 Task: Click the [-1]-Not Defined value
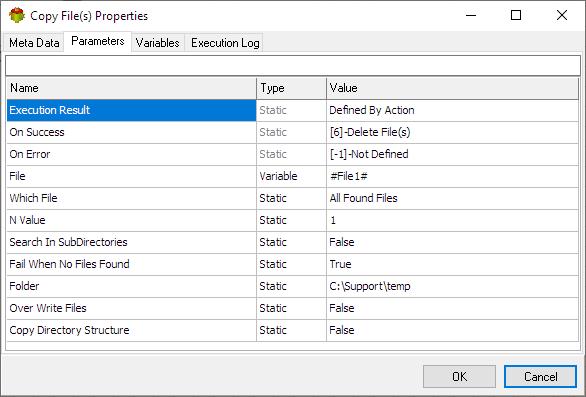(x=453, y=154)
